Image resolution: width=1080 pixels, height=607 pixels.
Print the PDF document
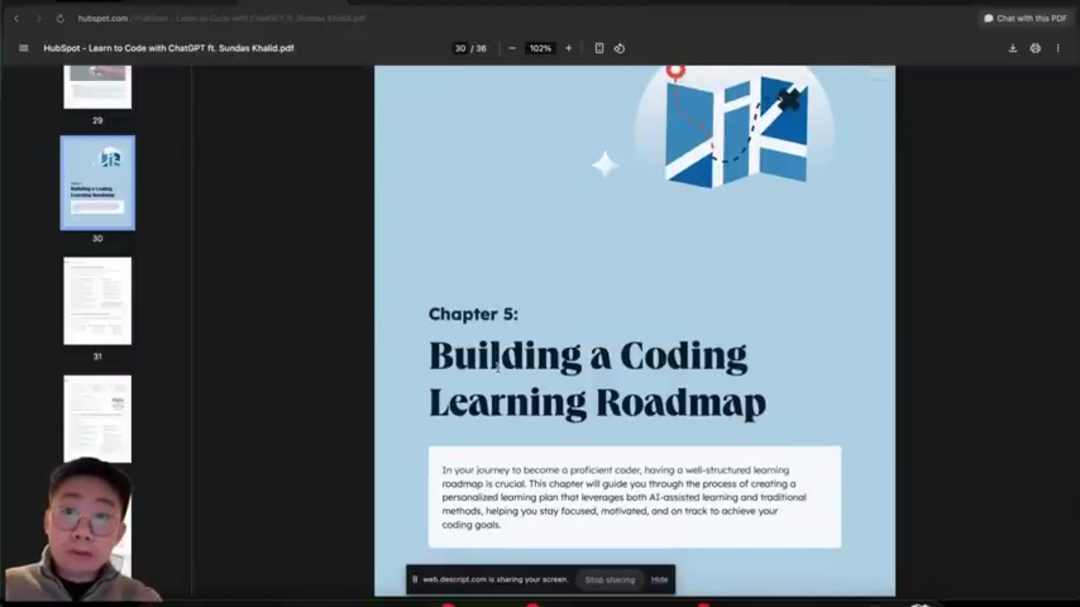pos(1035,48)
